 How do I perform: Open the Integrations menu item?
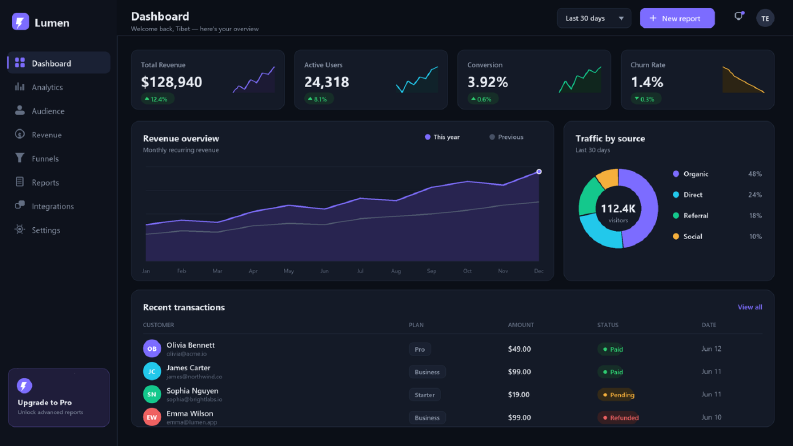click(x=59, y=205)
